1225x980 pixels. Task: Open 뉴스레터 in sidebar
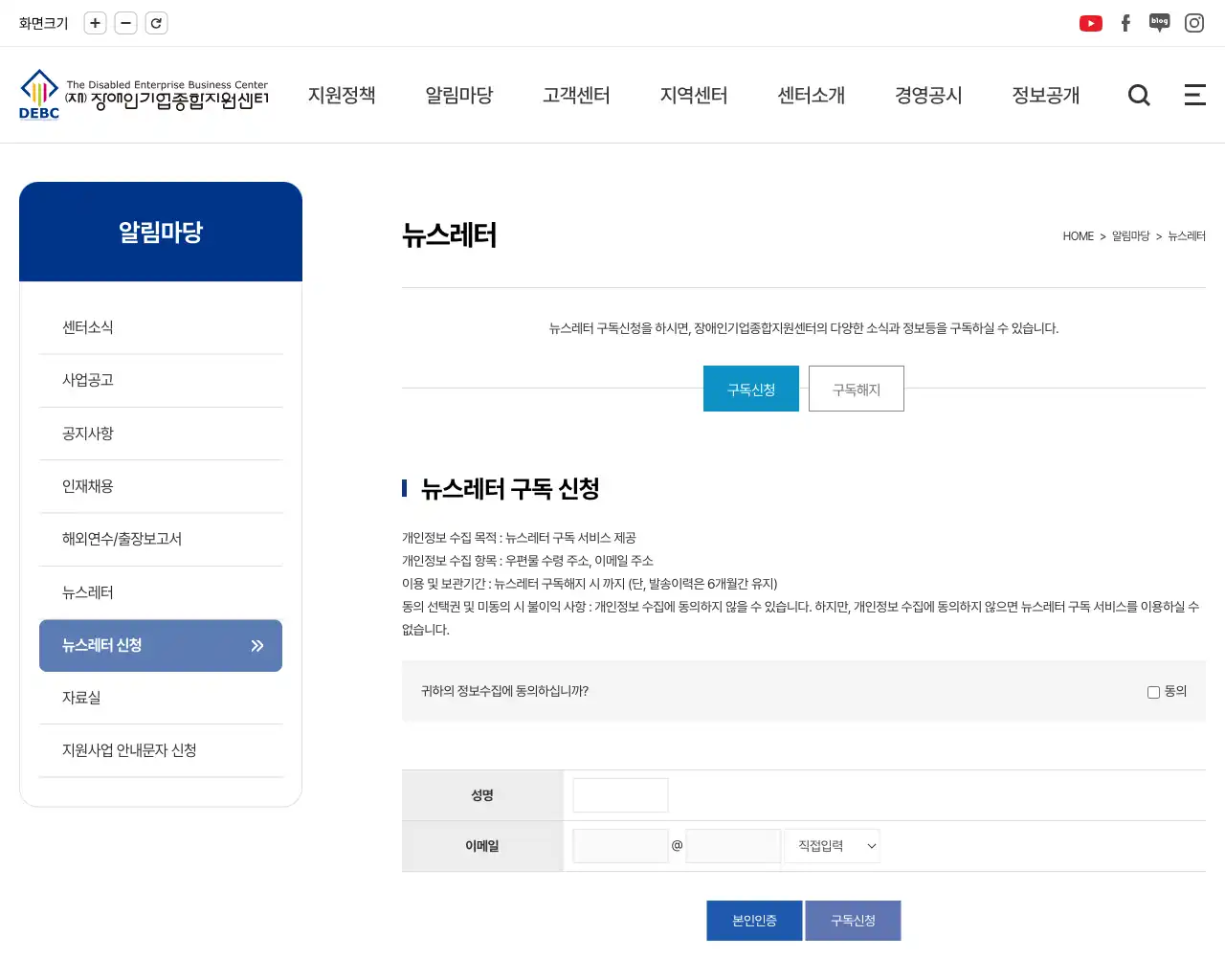(161, 592)
